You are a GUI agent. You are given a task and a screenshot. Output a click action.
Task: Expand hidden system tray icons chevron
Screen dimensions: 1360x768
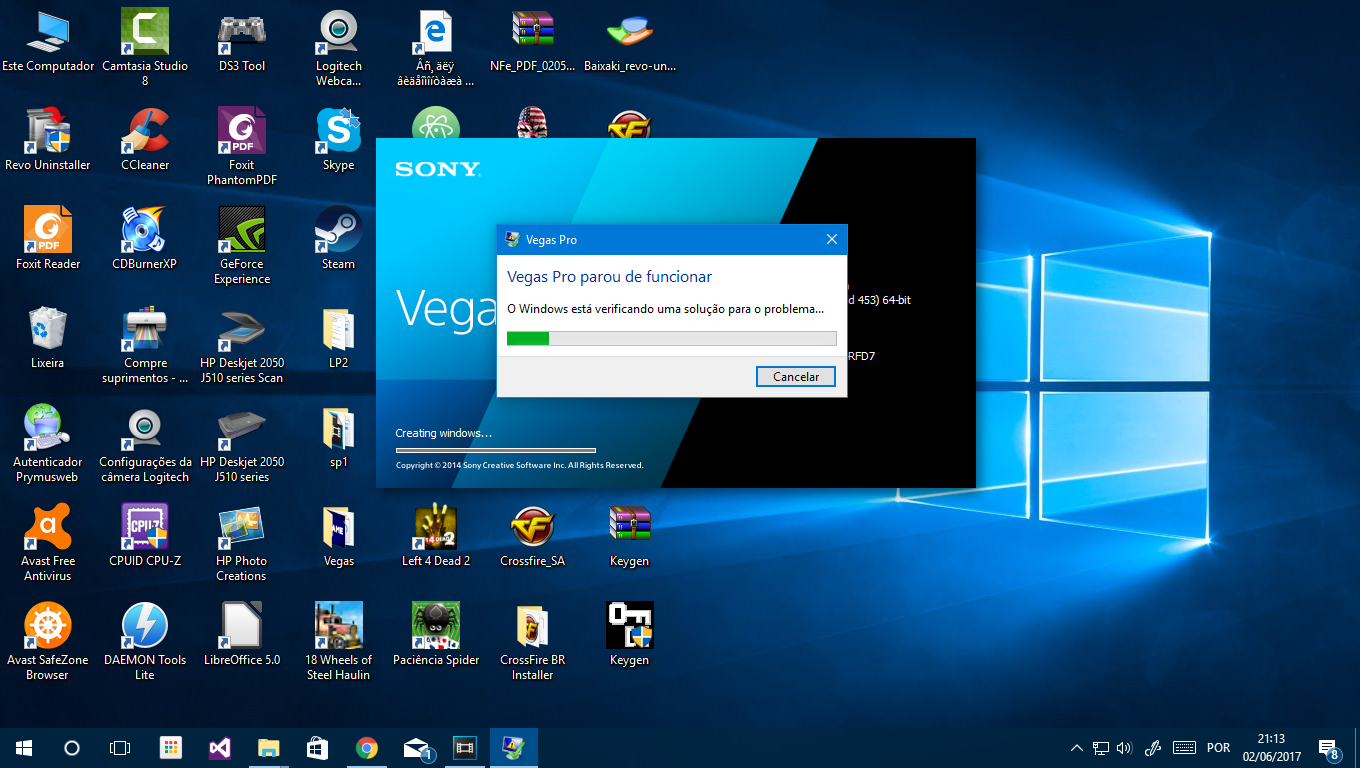tap(1077, 748)
